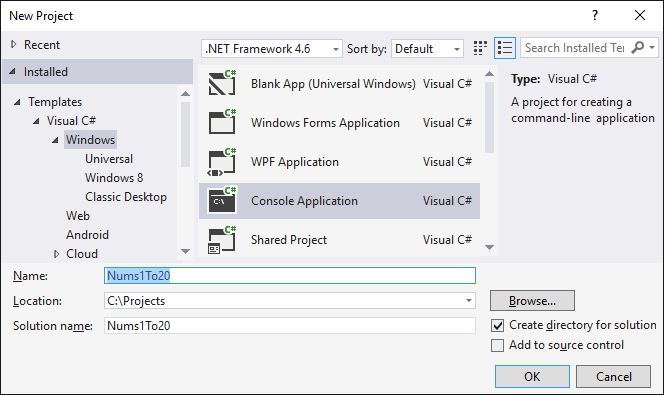
Task: Click the OK button
Action: 532,376
